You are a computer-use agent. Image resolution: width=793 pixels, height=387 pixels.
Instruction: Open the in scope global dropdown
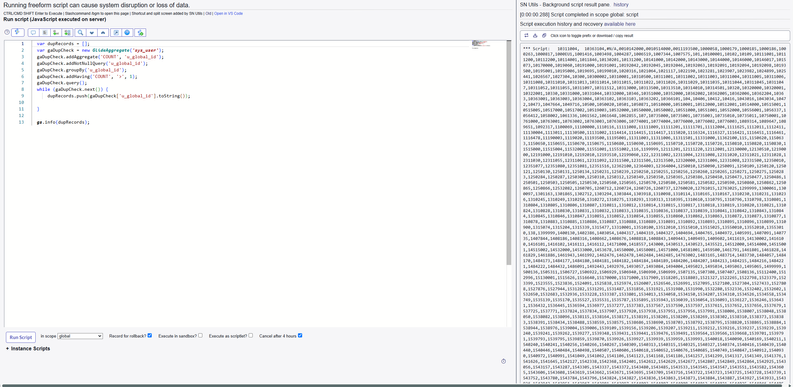[80, 336]
